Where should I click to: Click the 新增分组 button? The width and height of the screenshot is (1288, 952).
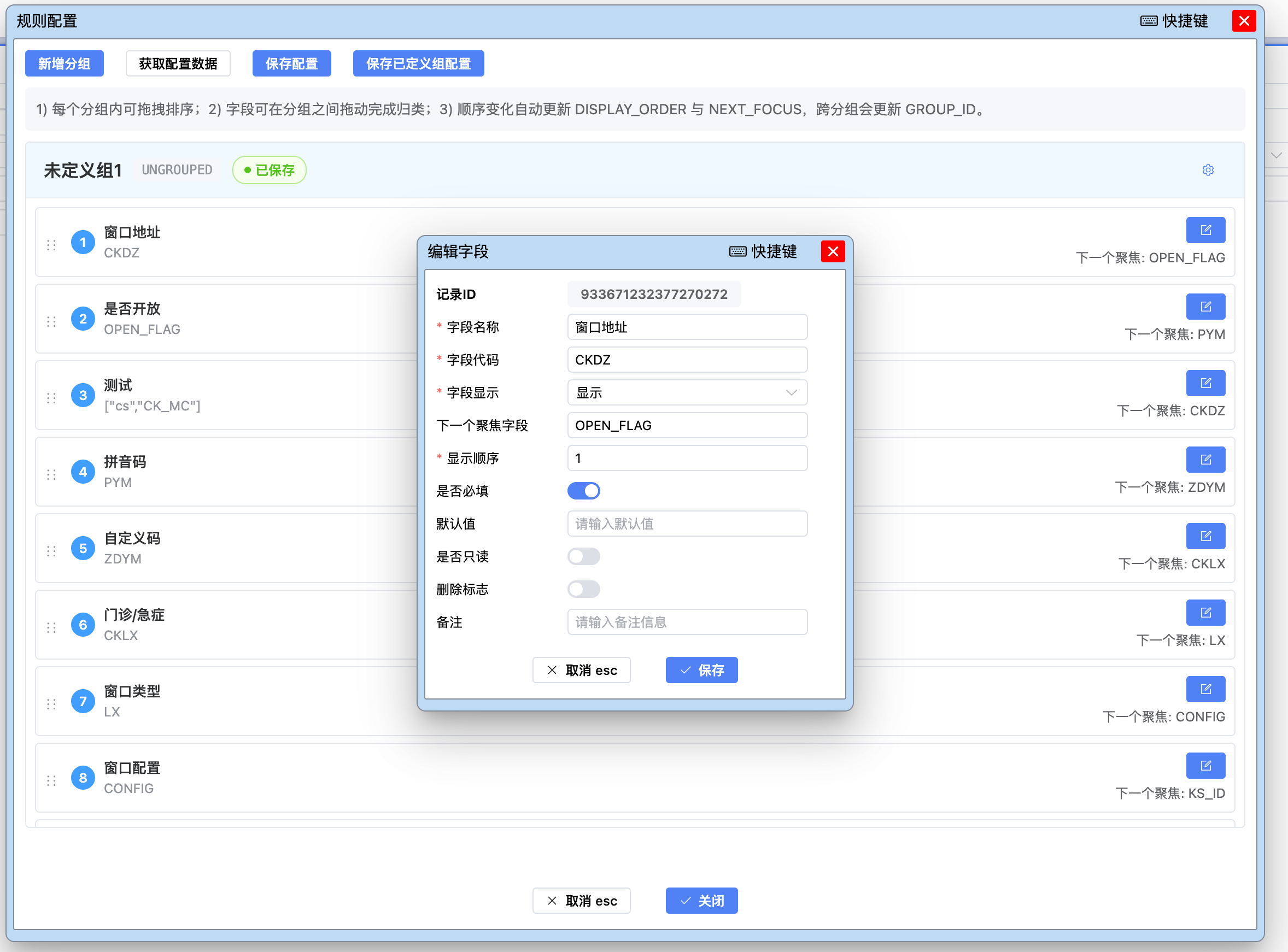pyautogui.click(x=64, y=63)
